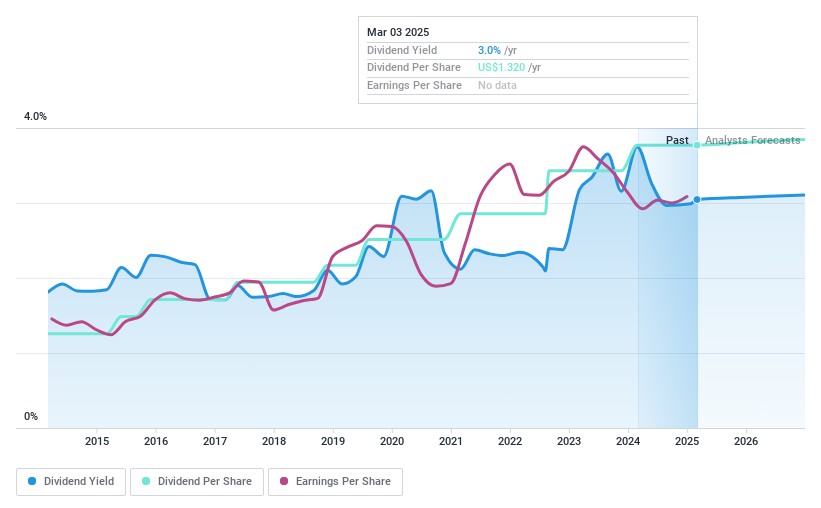The width and height of the screenshot is (821, 508).
Task: Click the teal dot in Dividend Per Share legend
Action: [x=147, y=481]
